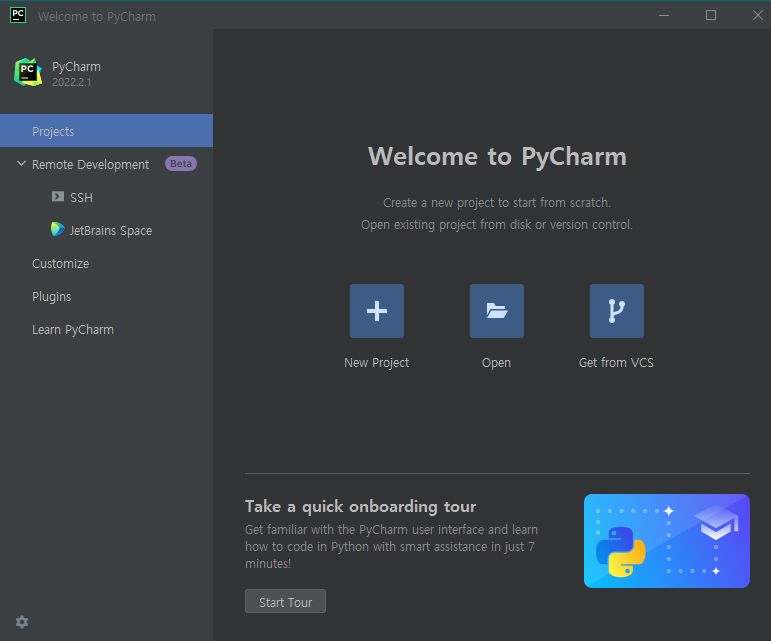Click the Open label text
771x641 pixels.
tap(497, 363)
